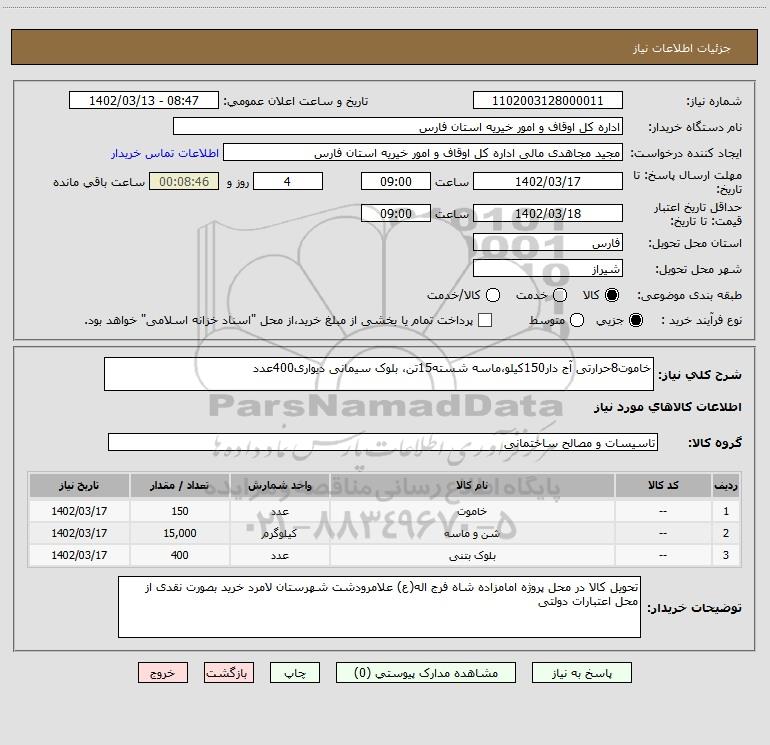Click the remaining days field showing 4
The height and width of the screenshot is (745, 770).
pyautogui.click(x=288, y=182)
